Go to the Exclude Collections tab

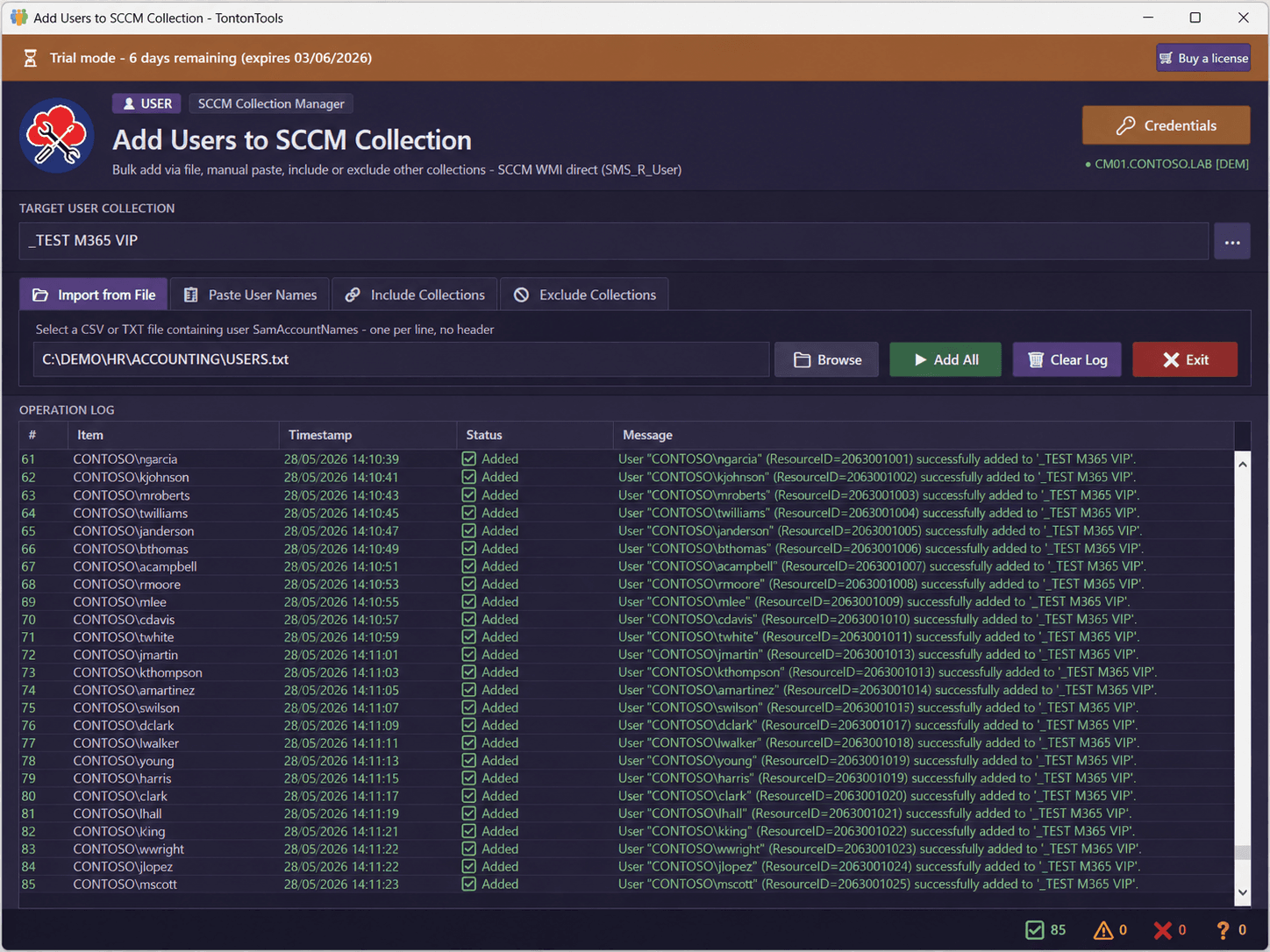585,295
